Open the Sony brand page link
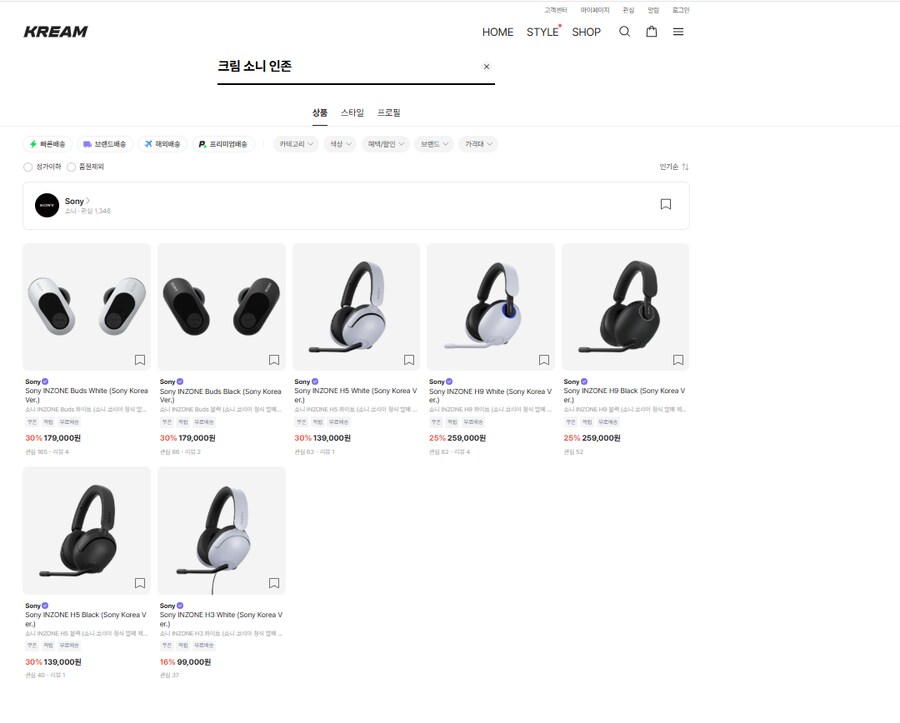Screen dimensions: 900x723 pyautogui.click(x=77, y=201)
